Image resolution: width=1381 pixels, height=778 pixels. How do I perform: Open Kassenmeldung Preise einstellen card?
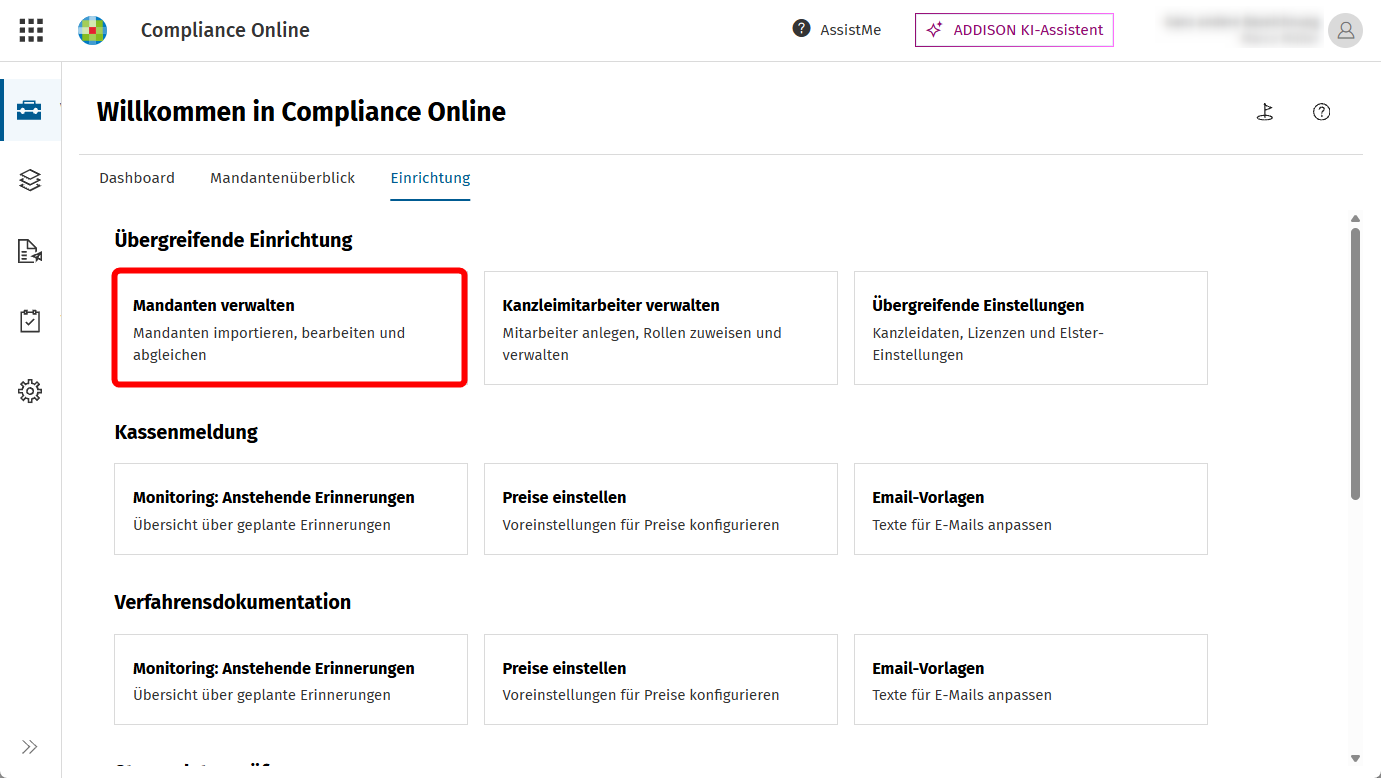[661, 509]
